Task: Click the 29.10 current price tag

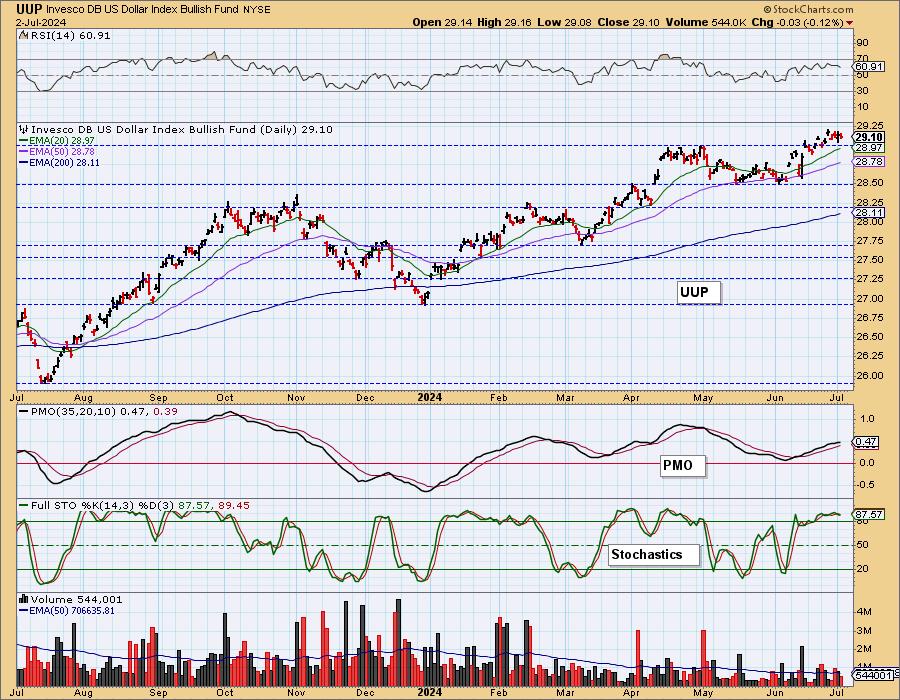Action: pos(868,137)
